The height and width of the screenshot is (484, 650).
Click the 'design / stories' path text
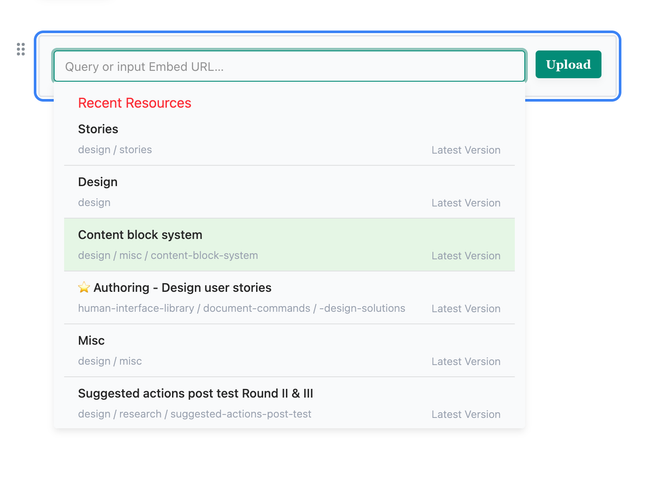[115, 150]
